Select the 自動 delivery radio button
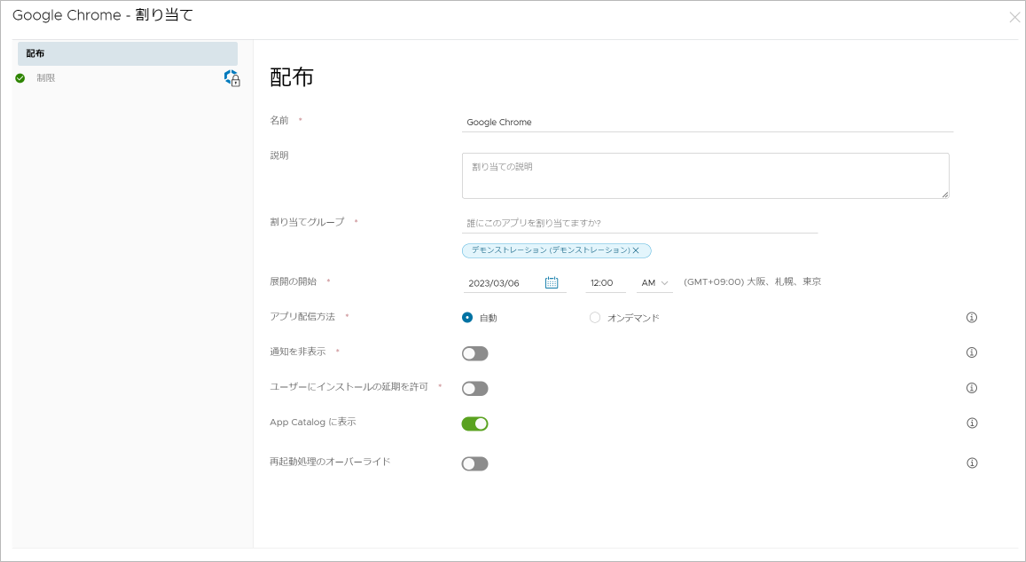The image size is (1026, 562). (467, 317)
